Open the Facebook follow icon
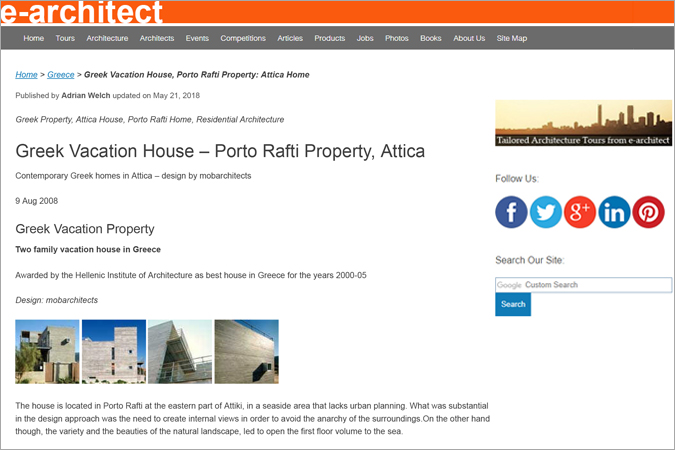 (x=511, y=212)
